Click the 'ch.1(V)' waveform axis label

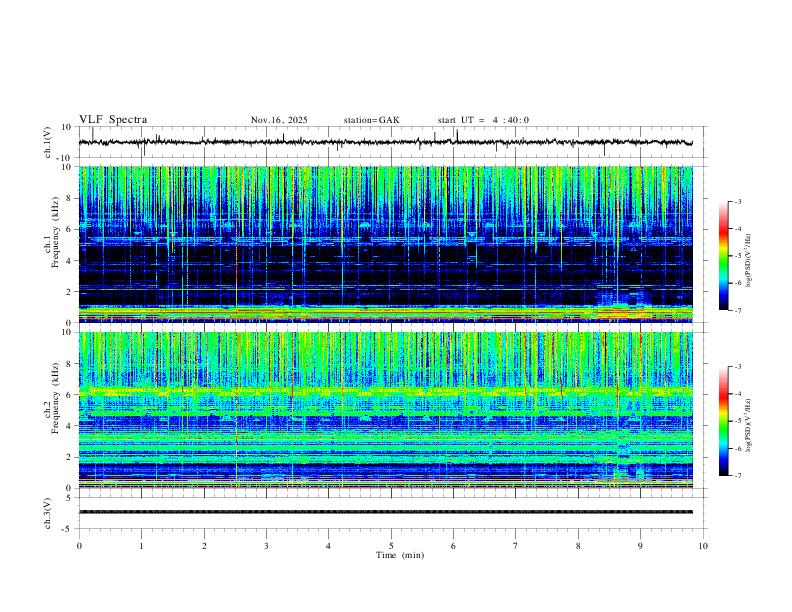(49, 142)
